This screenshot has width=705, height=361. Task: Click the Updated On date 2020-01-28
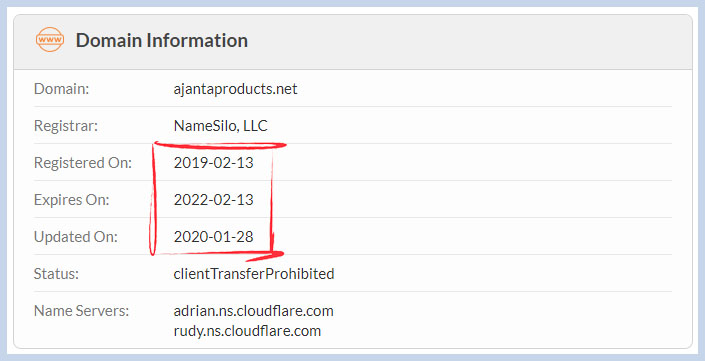[214, 236]
